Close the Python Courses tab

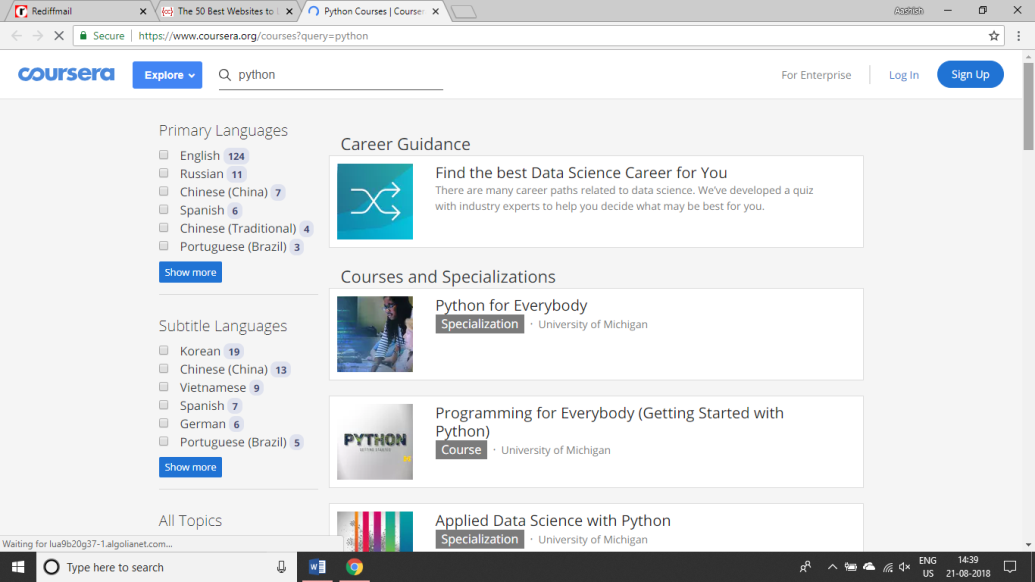click(436, 11)
